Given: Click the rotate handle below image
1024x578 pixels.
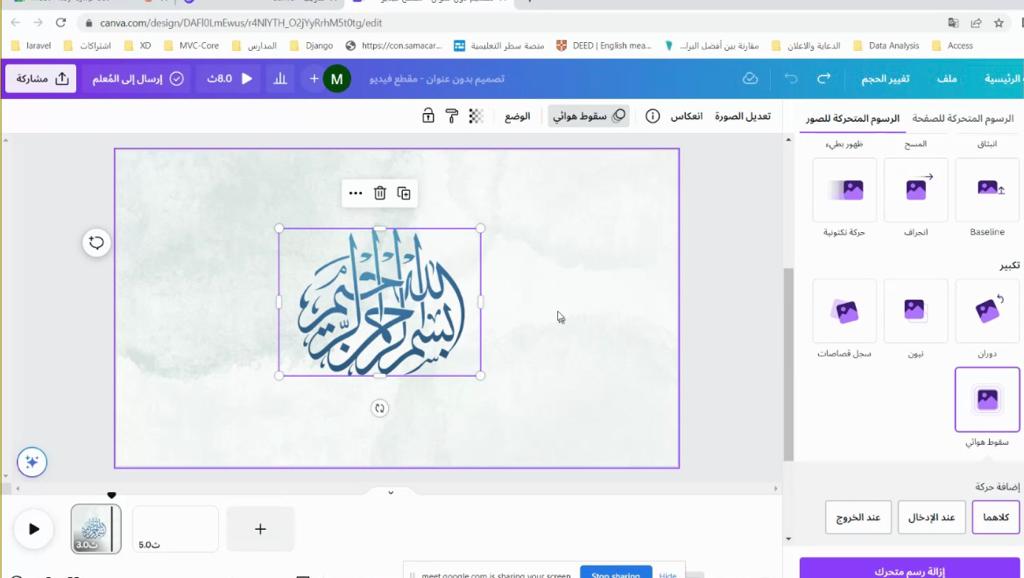Looking at the screenshot, I should [379, 408].
